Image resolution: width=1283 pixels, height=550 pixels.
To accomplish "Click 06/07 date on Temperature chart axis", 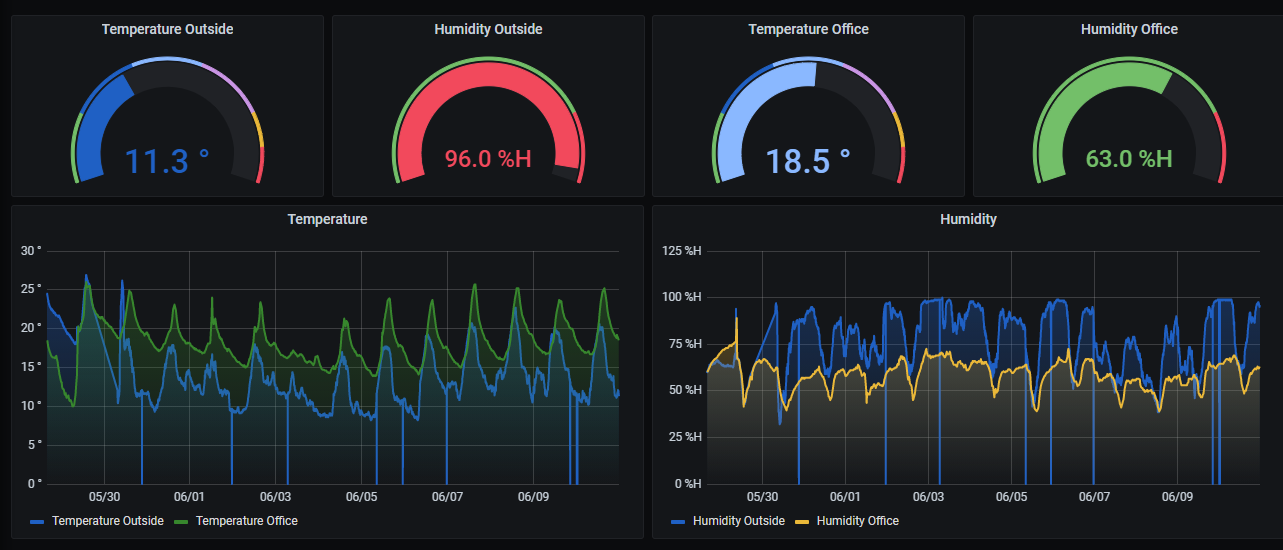I will point(447,496).
